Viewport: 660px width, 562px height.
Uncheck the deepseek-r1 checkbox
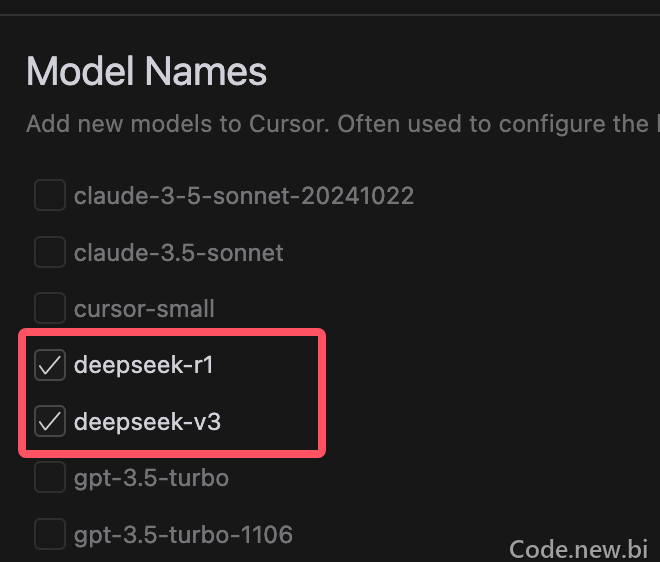point(50,365)
